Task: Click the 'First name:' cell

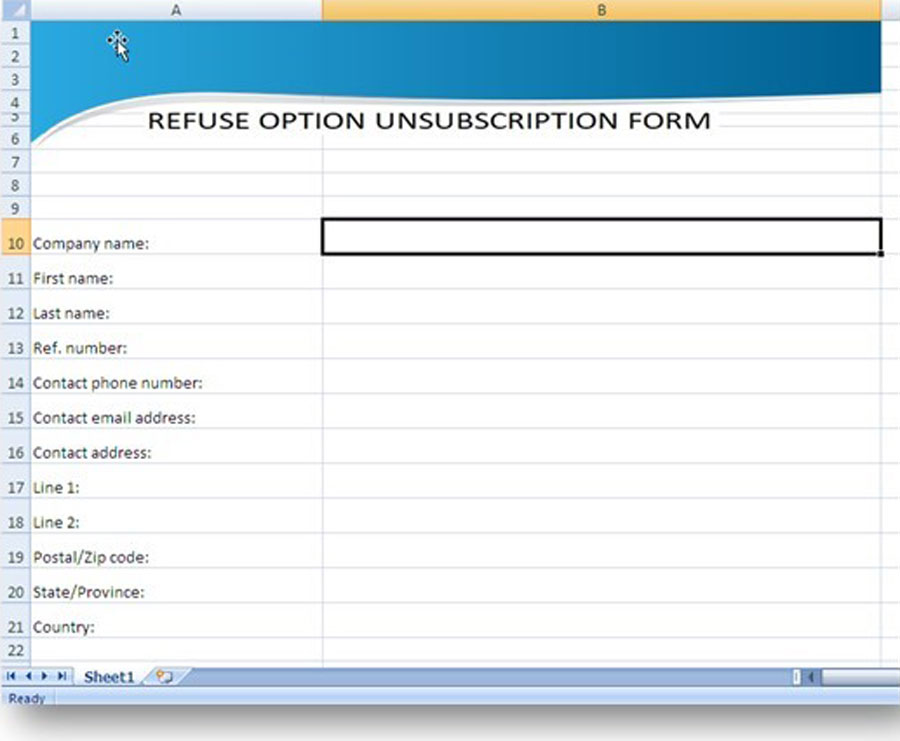Action: 176,271
